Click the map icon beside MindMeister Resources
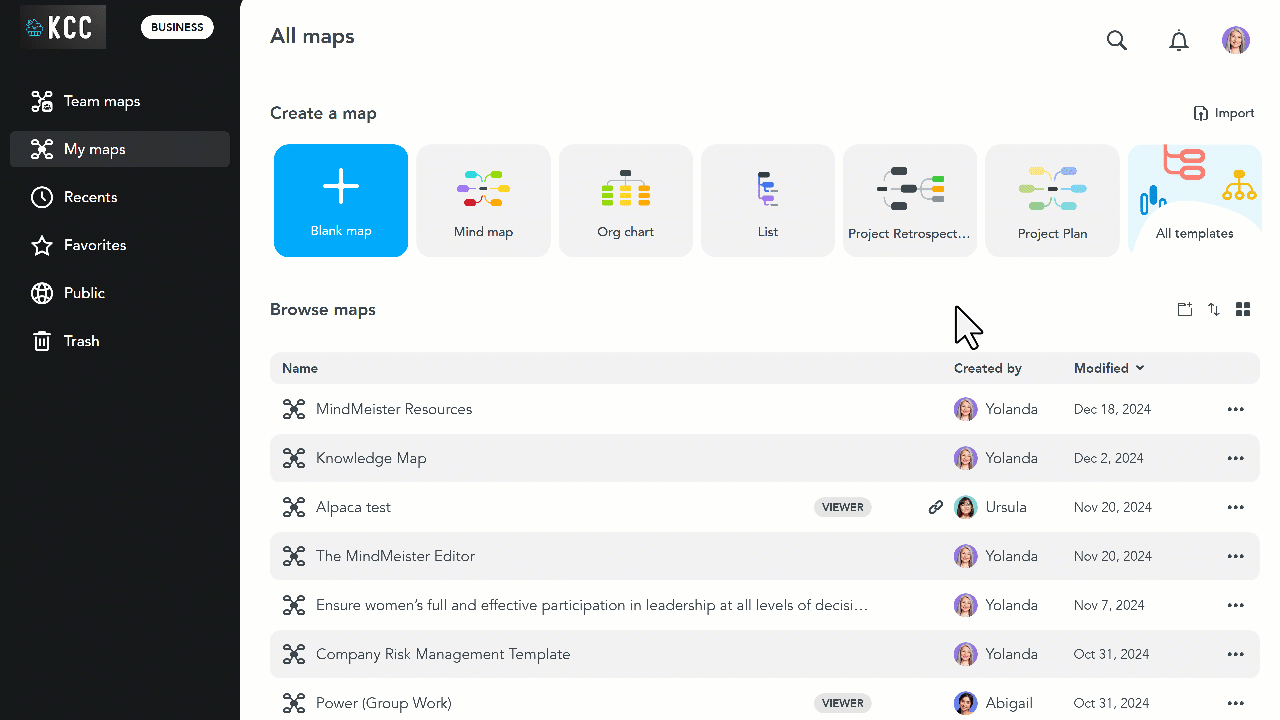The height and width of the screenshot is (720, 1280). click(293, 409)
